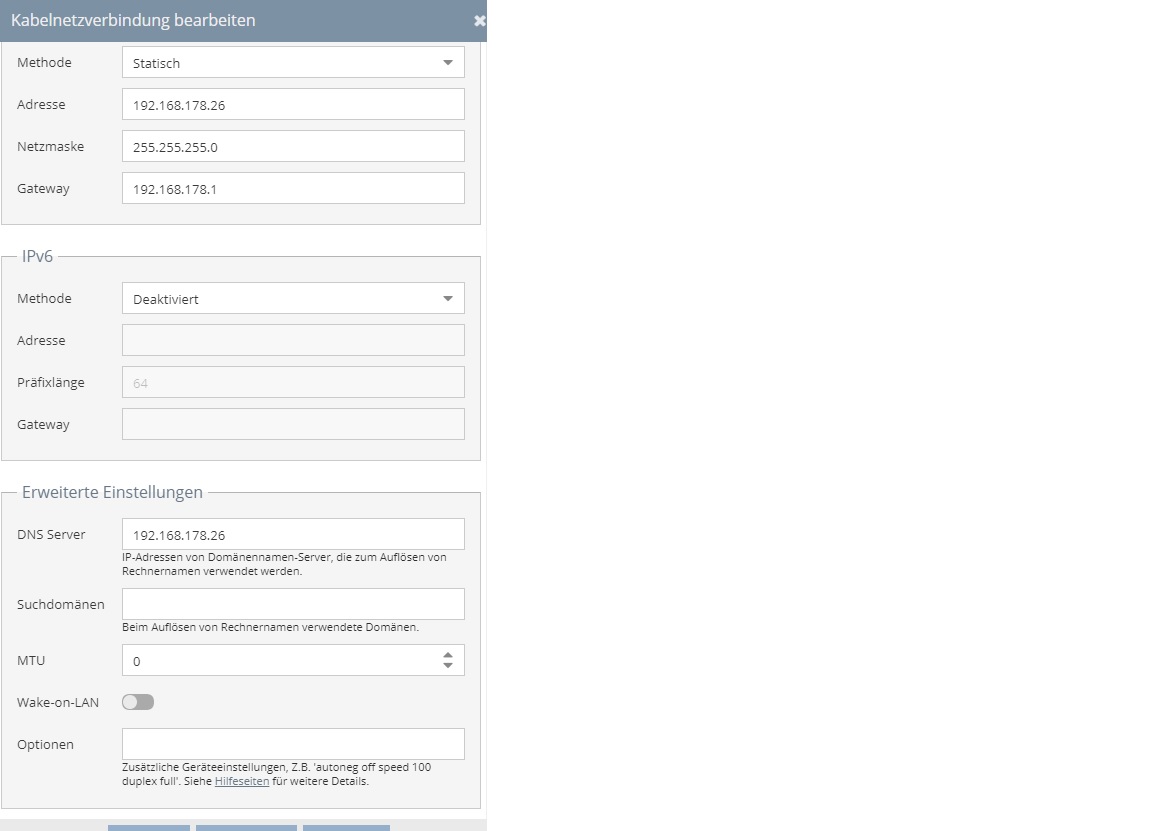Click the Präfixlänge label
The width and height of the screenshot is (1152, 831).
tap(51, 382)
